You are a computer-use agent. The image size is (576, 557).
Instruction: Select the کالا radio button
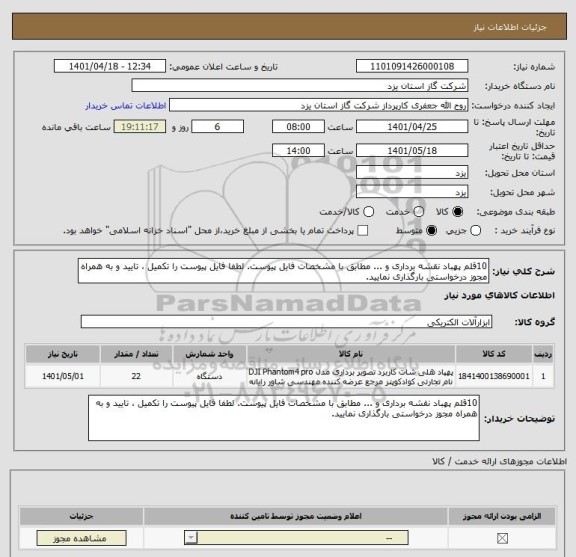coord(458,212)
